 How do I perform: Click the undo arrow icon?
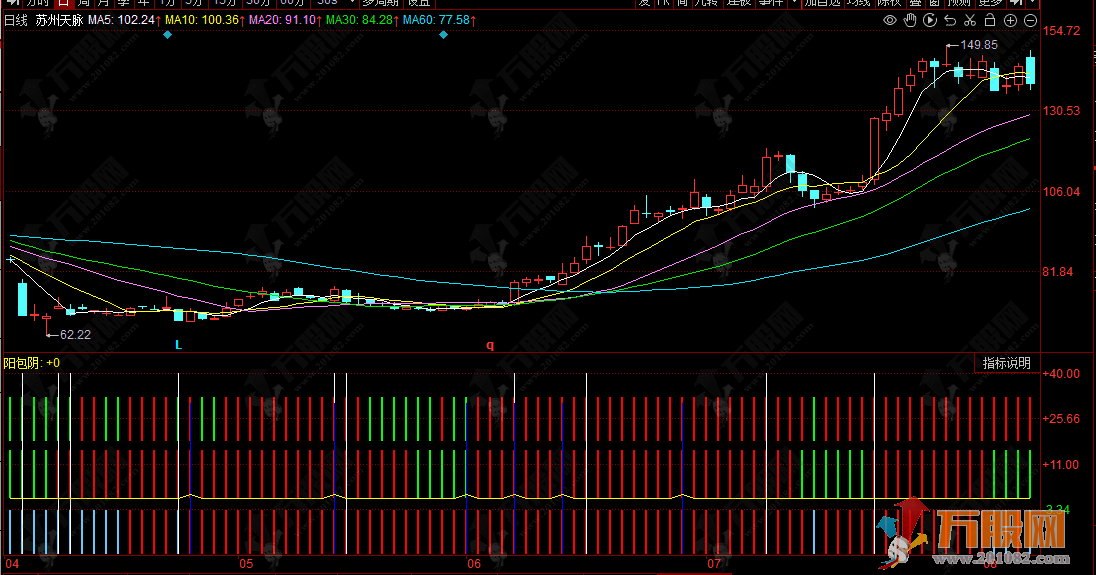point(950,20)
